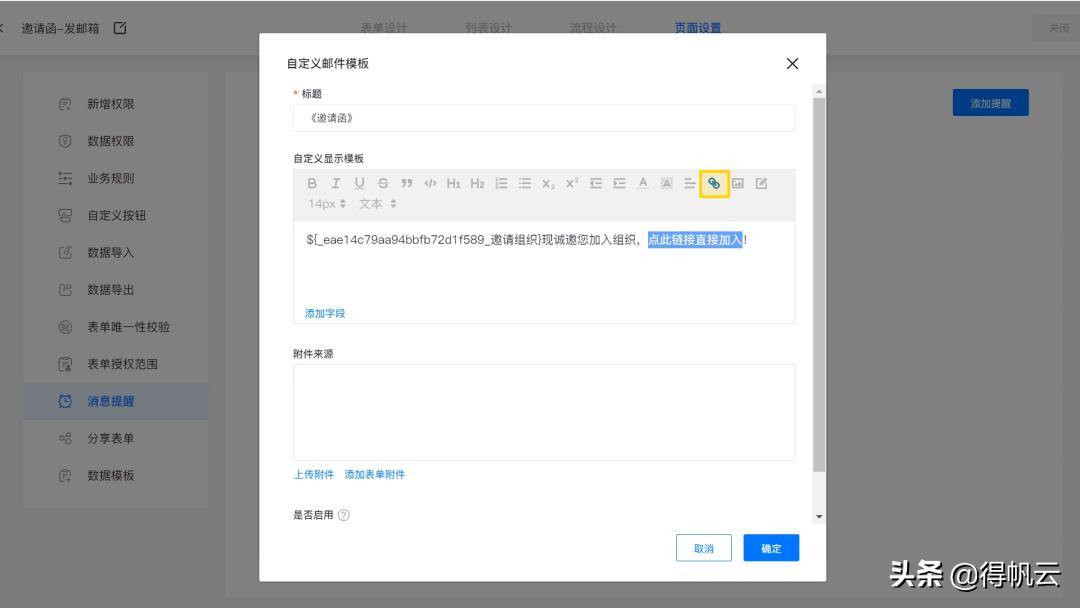Insert a hyperlink using the highlighted link icon
This screenshot has height=608, width=1080.
coord(714,183)
